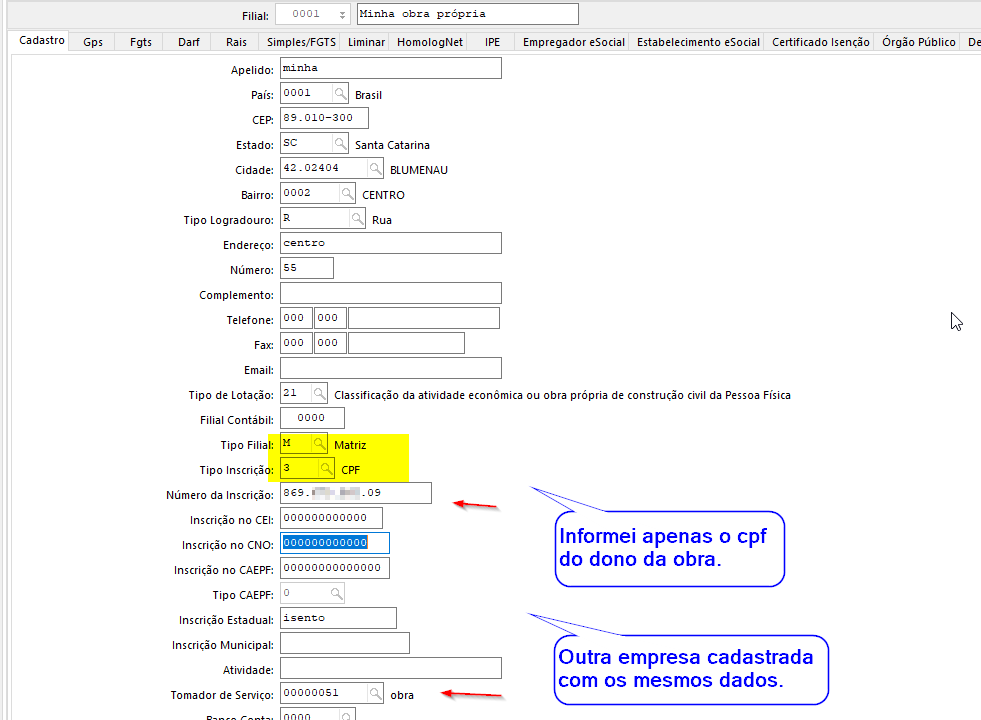Image resolution: width=981 pixels, height=720 pixels.
Task: Focus the Número da Inscrição field
Action: click(355, 493)
